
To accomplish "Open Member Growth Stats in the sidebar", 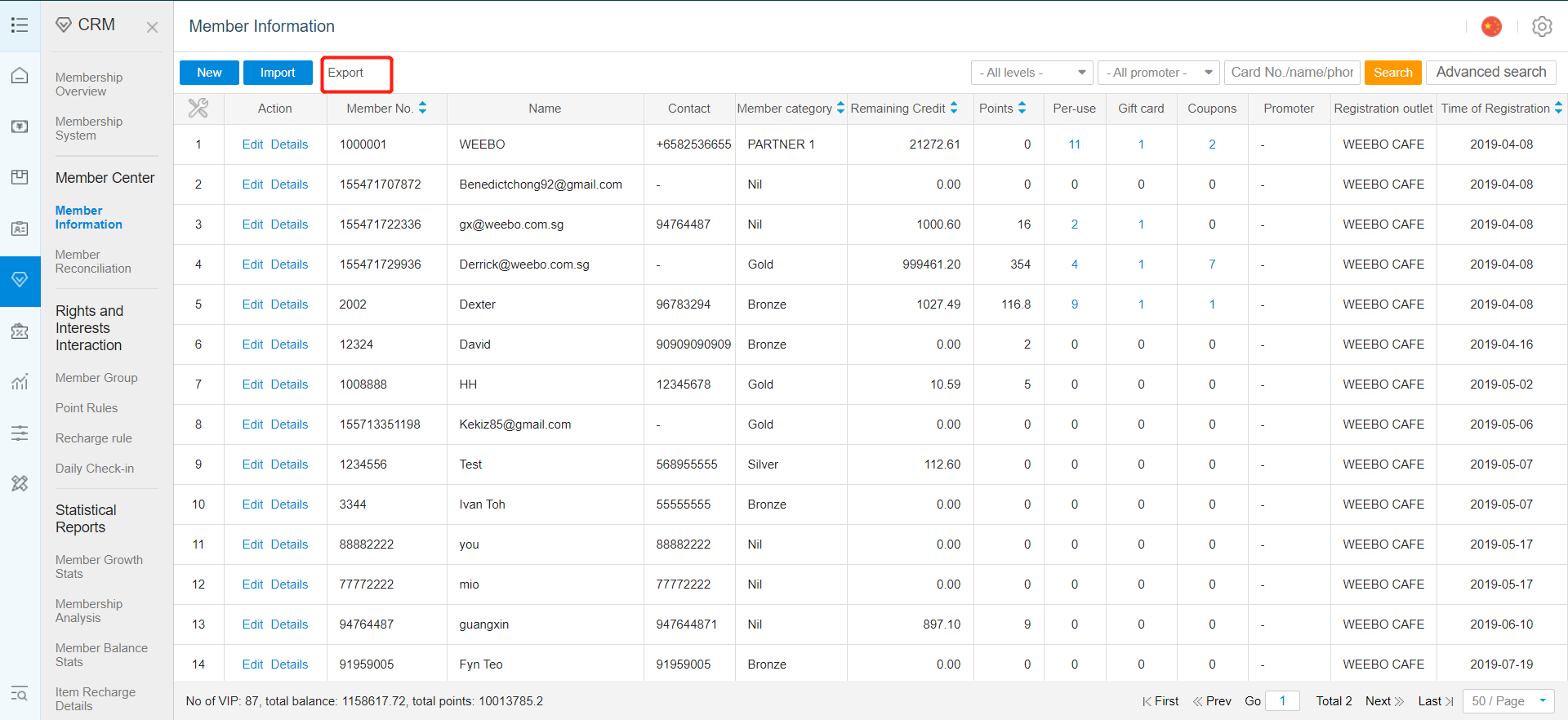I will 99,567.
